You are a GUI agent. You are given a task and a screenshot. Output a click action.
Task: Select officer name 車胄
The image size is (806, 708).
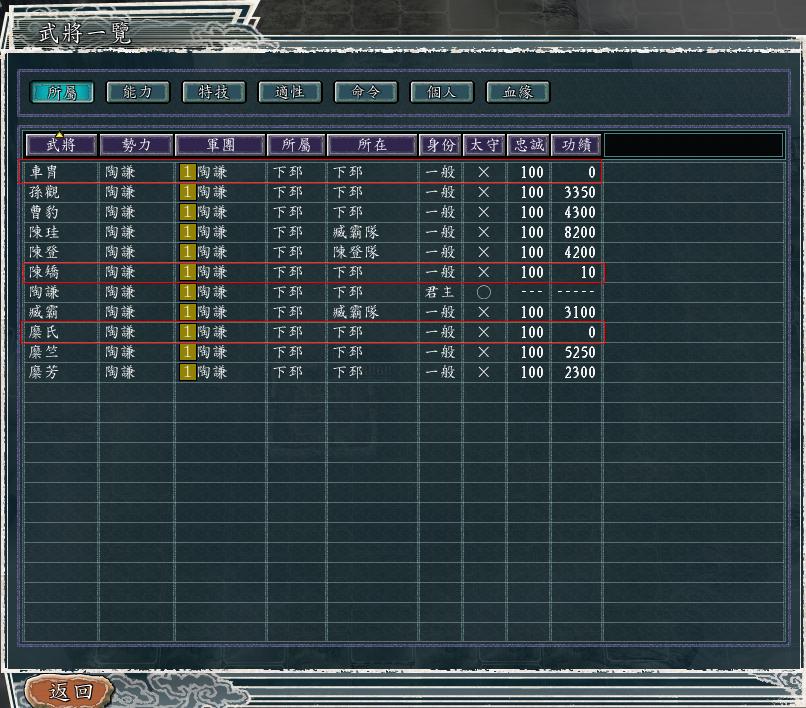tap(44, 172)
